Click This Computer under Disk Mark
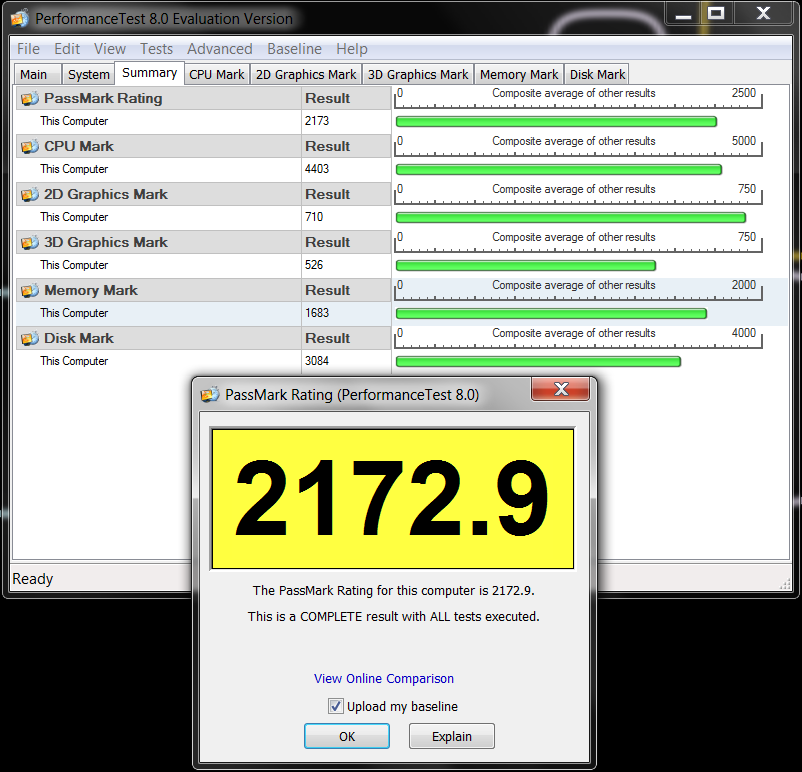This screenshot has height=772, width=802. (74, 361)
